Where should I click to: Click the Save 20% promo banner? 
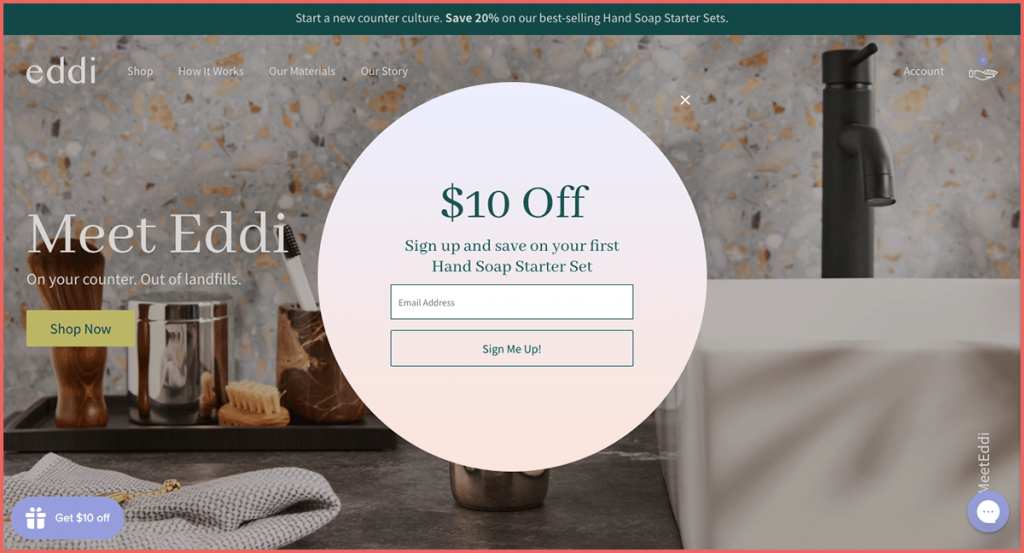point(511,18)
